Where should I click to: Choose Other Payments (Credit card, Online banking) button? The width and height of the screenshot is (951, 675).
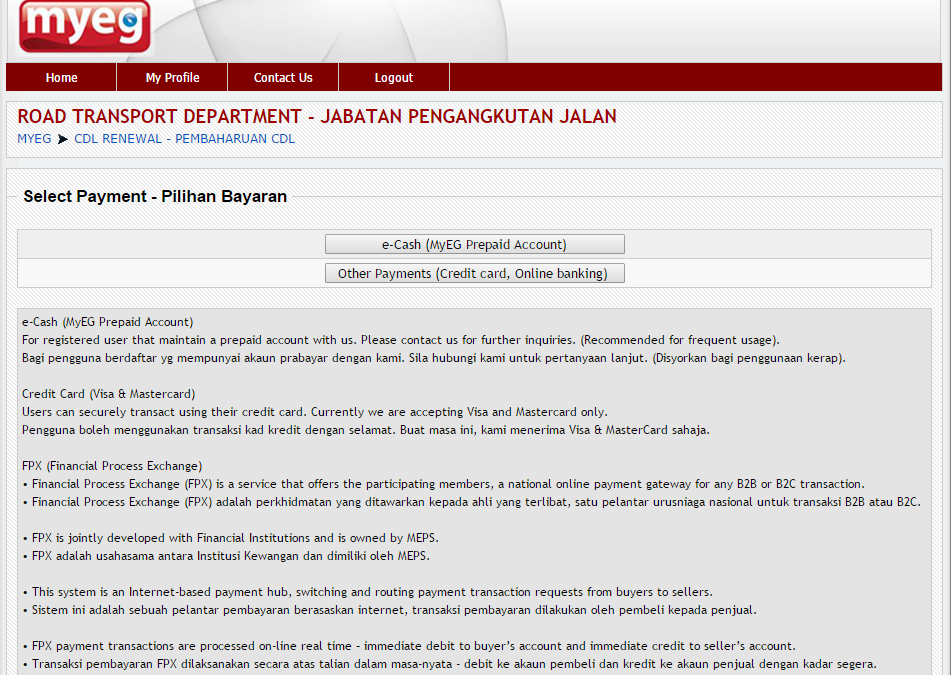pyautogui.click(x=474, y=274)
